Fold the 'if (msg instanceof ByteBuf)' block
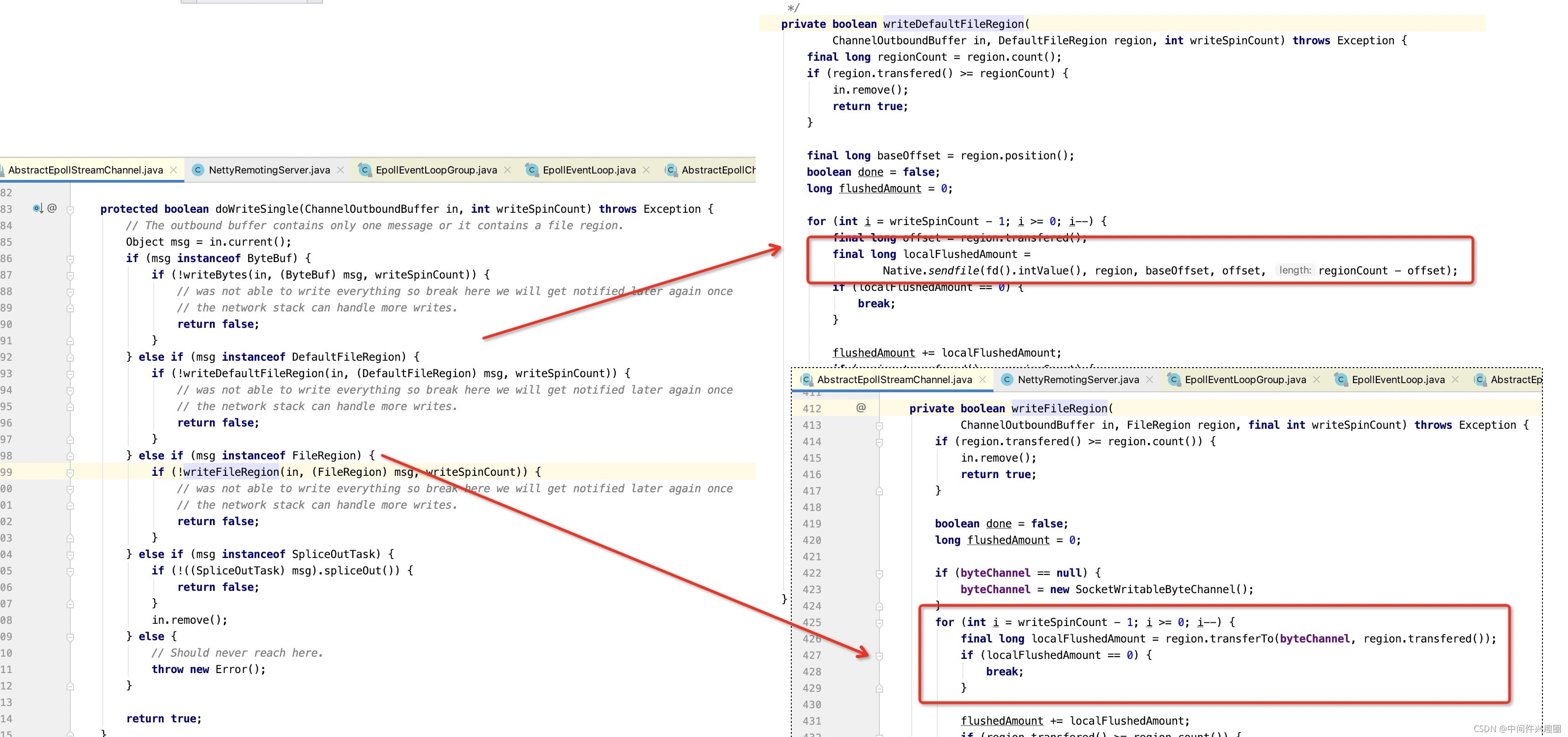Image resolution: width=1568 pixels, height=737 pixels. 70,259
